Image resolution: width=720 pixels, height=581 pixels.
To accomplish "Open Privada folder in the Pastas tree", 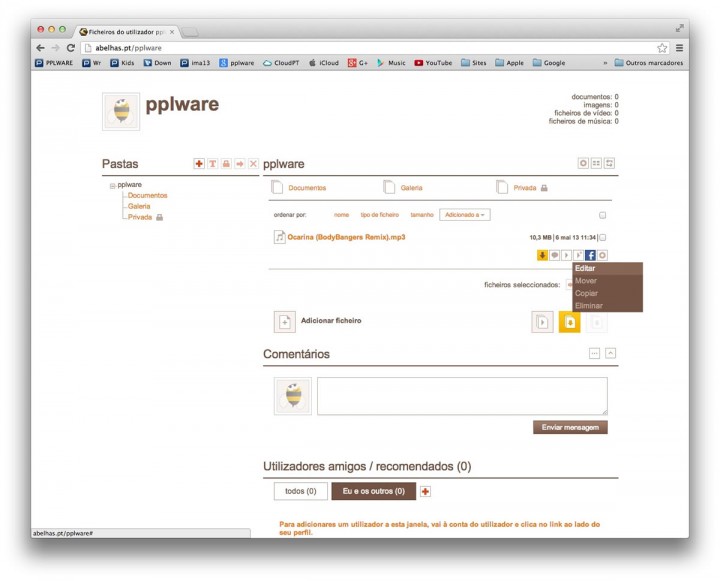I will coord(140,217).
